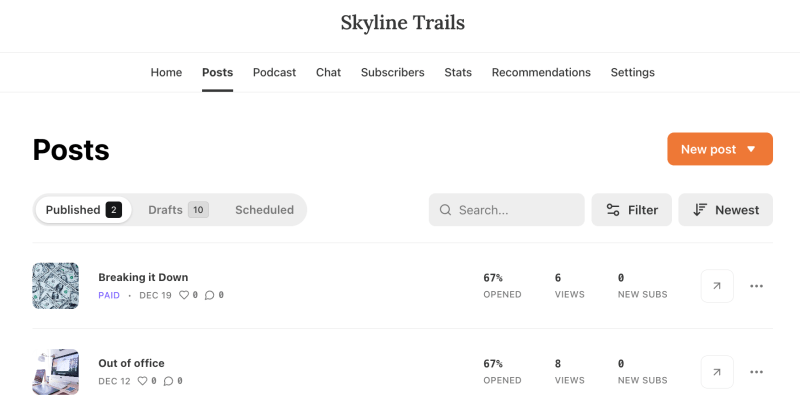800x414 pixels.
Task: Click heart icon on Breaking it Down post
Action: click(x=183, y=295)
